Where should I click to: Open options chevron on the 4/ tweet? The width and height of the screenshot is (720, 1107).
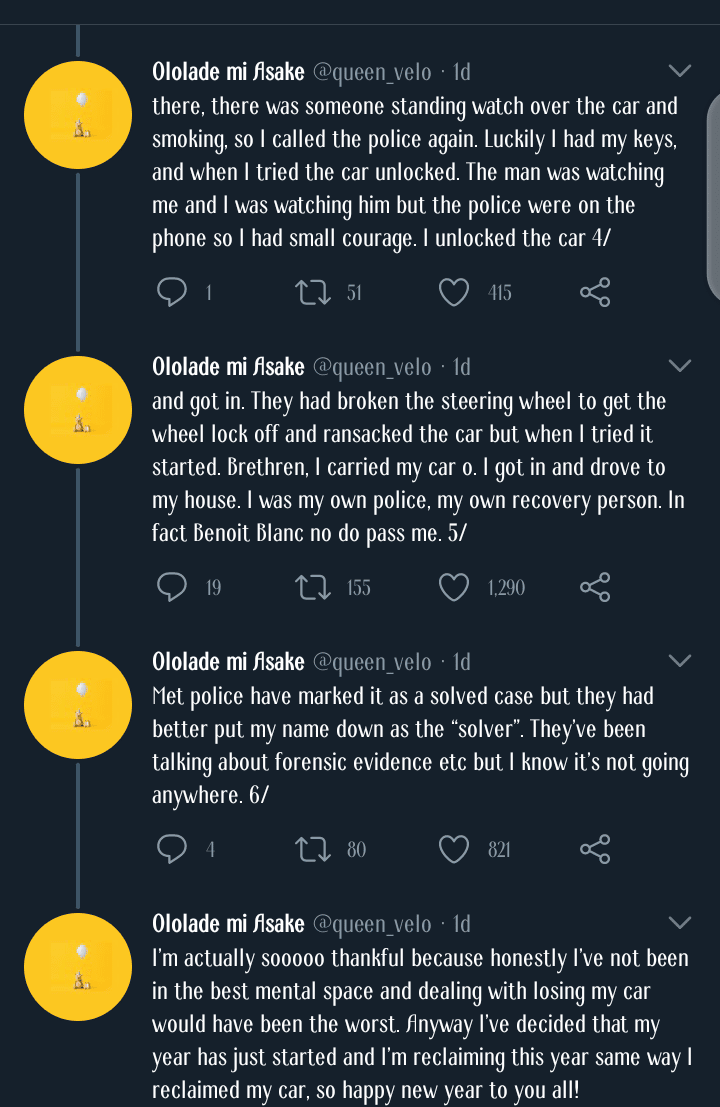click(x=679, y=71)
